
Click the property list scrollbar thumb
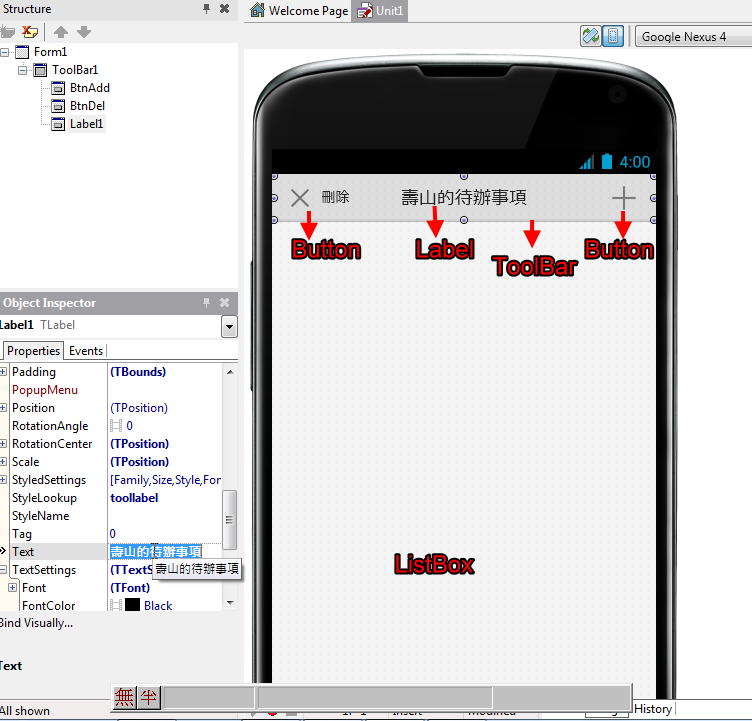230,520
